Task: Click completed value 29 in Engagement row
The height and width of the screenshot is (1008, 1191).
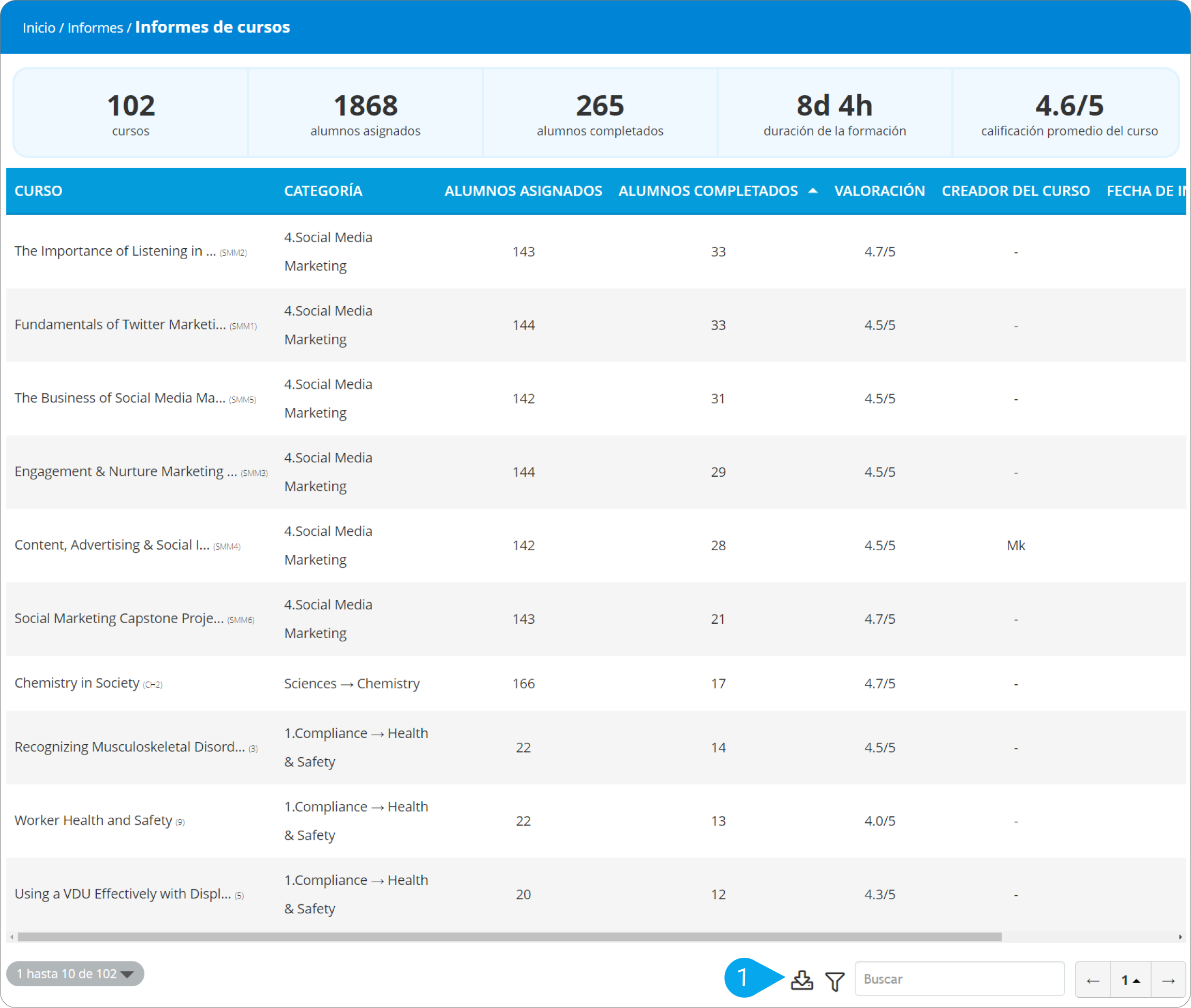Action: coord(718,472)
